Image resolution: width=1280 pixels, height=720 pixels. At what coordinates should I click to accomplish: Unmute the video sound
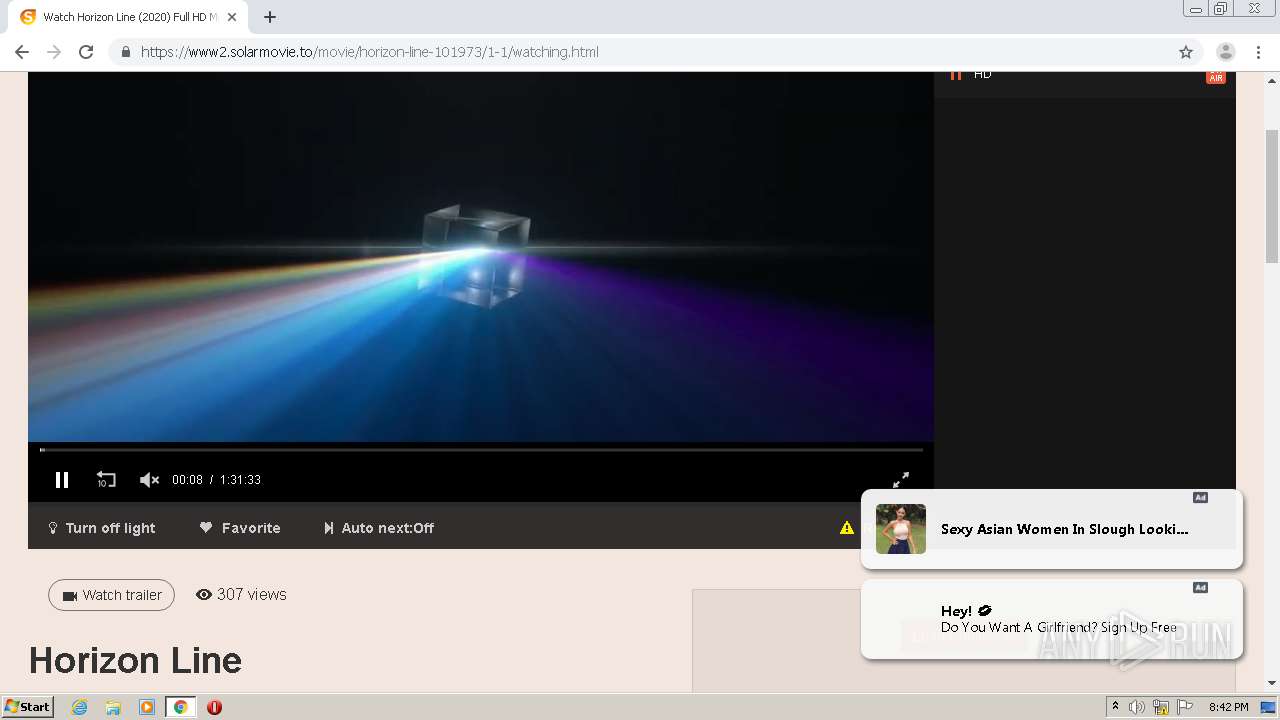149,480
